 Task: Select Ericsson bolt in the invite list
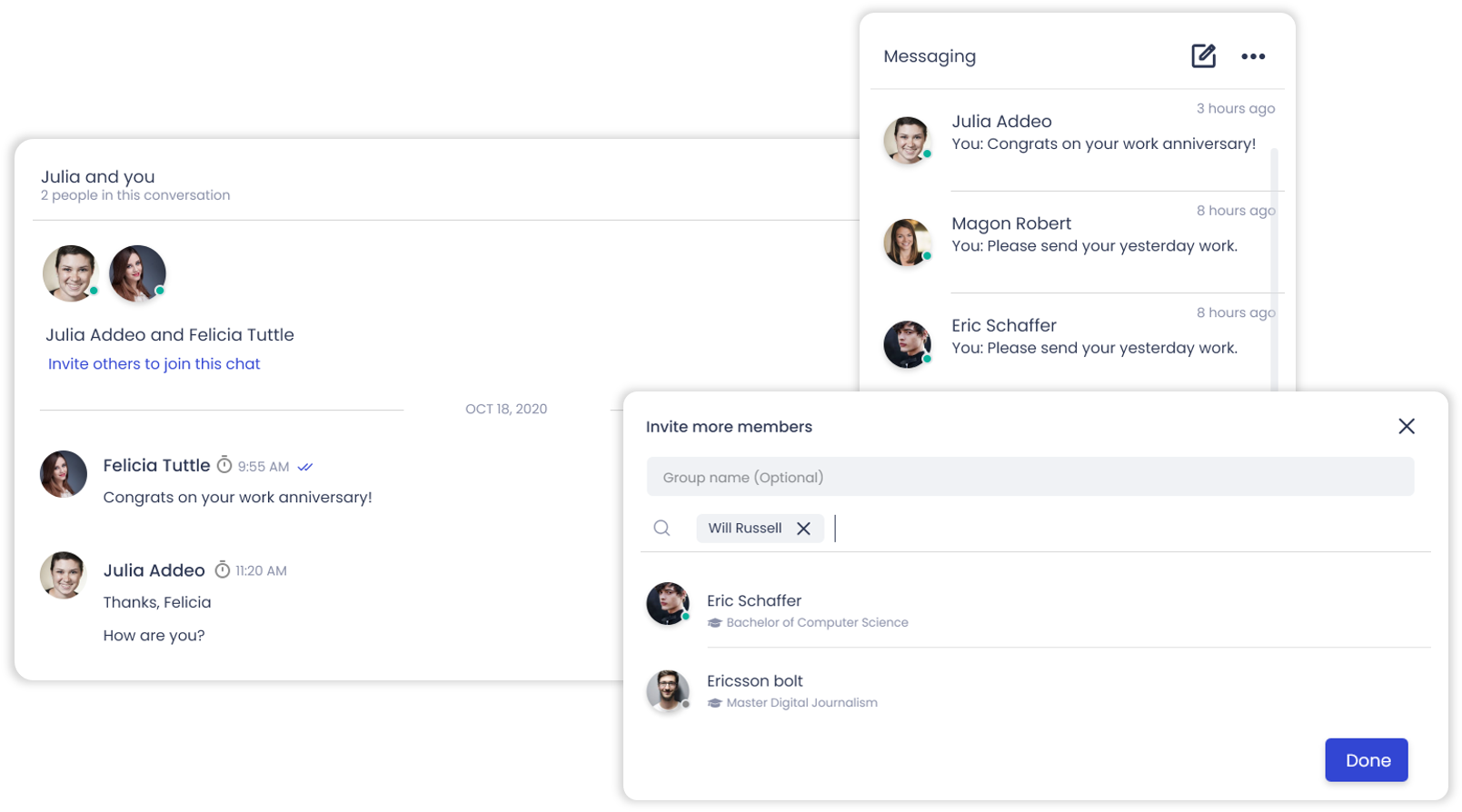click(1036, 690)
